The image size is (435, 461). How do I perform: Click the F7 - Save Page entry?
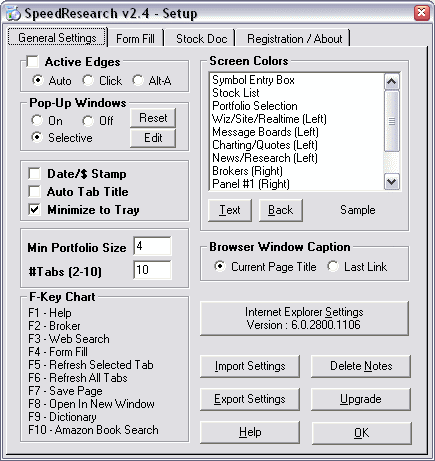click(65, 391)
